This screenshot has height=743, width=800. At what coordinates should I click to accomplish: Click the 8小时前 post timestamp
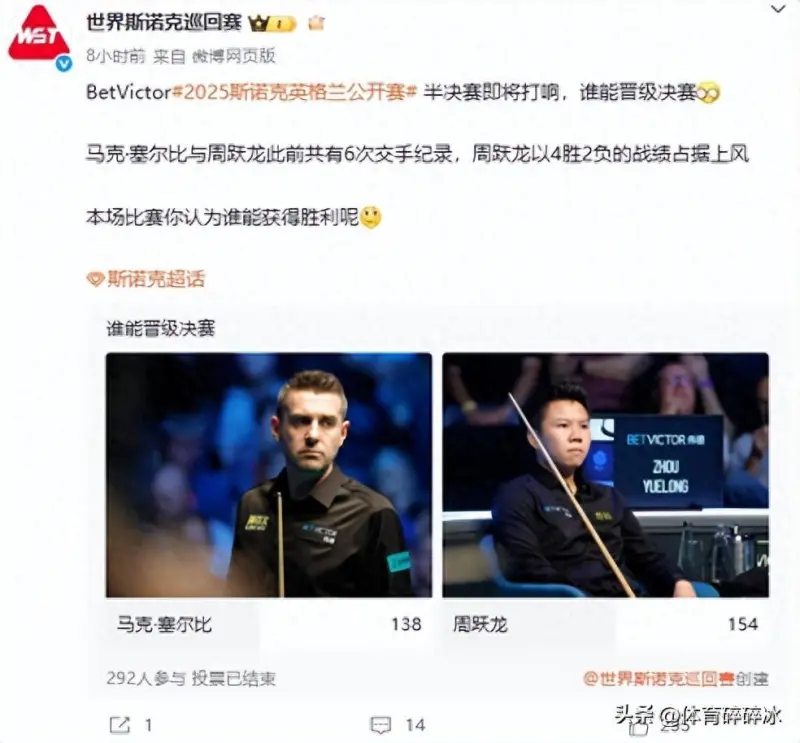click(x=116, y=56)
